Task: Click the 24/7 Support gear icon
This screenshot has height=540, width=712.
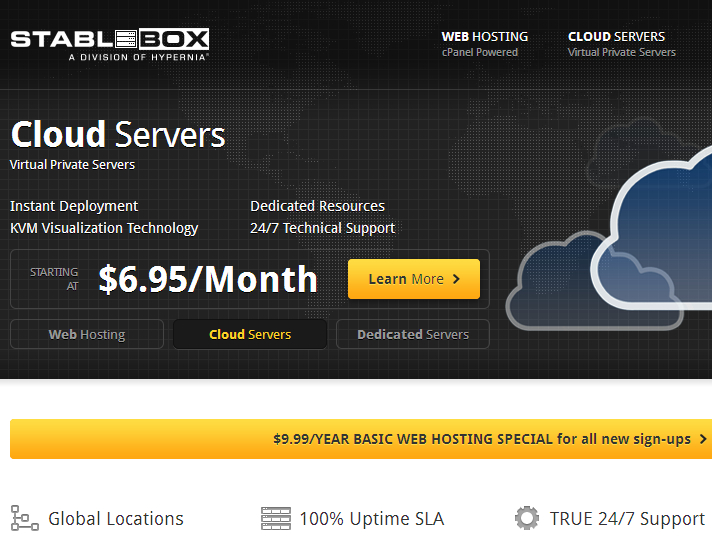Action: pyautogui.click(x=527, y=518)
